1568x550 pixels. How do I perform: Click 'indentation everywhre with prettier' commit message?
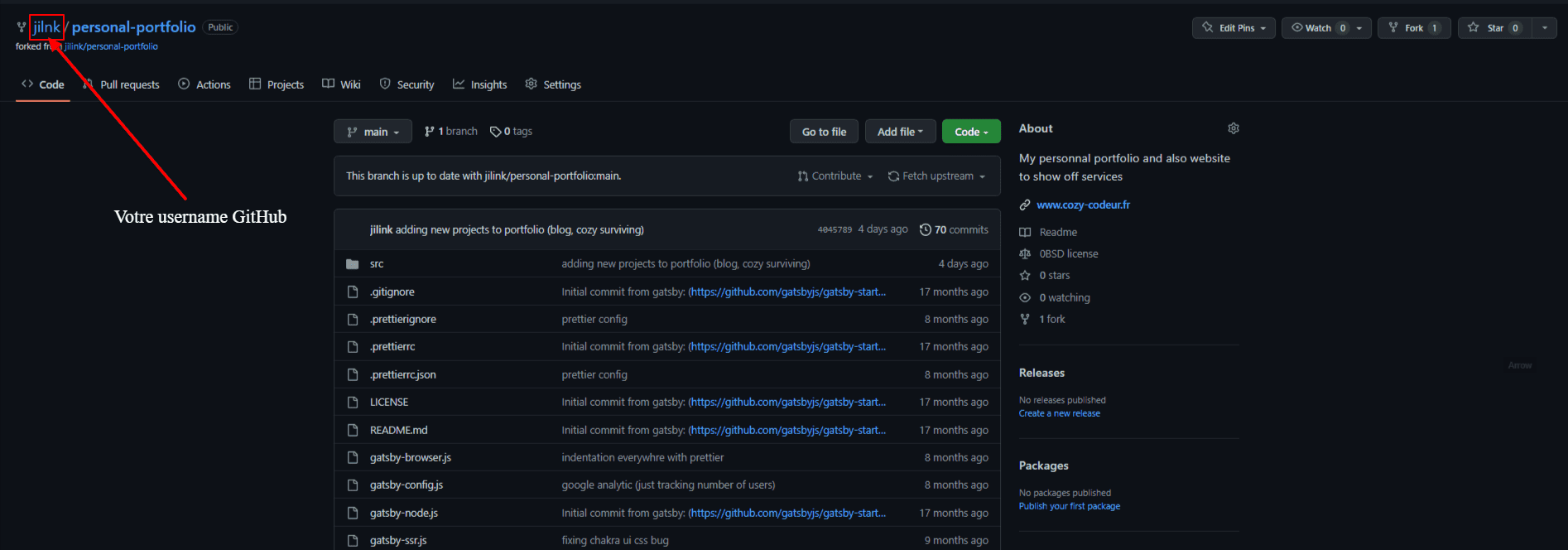click(x=642, y=457)
